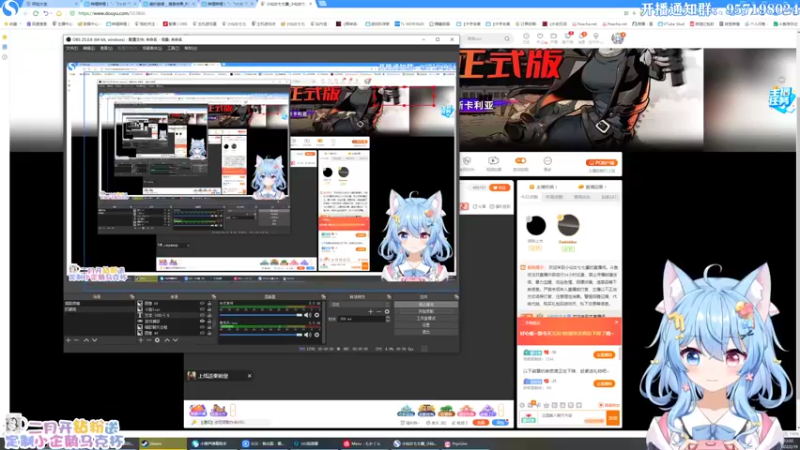This screenshot has height=450, width=800.
Task: Enable Studio Mode in OBS Controls
Action: tap(426, 318)
